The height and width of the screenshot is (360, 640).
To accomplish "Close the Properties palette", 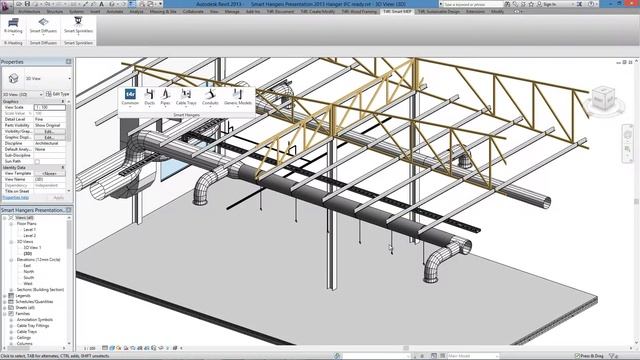I will point(69,62).
